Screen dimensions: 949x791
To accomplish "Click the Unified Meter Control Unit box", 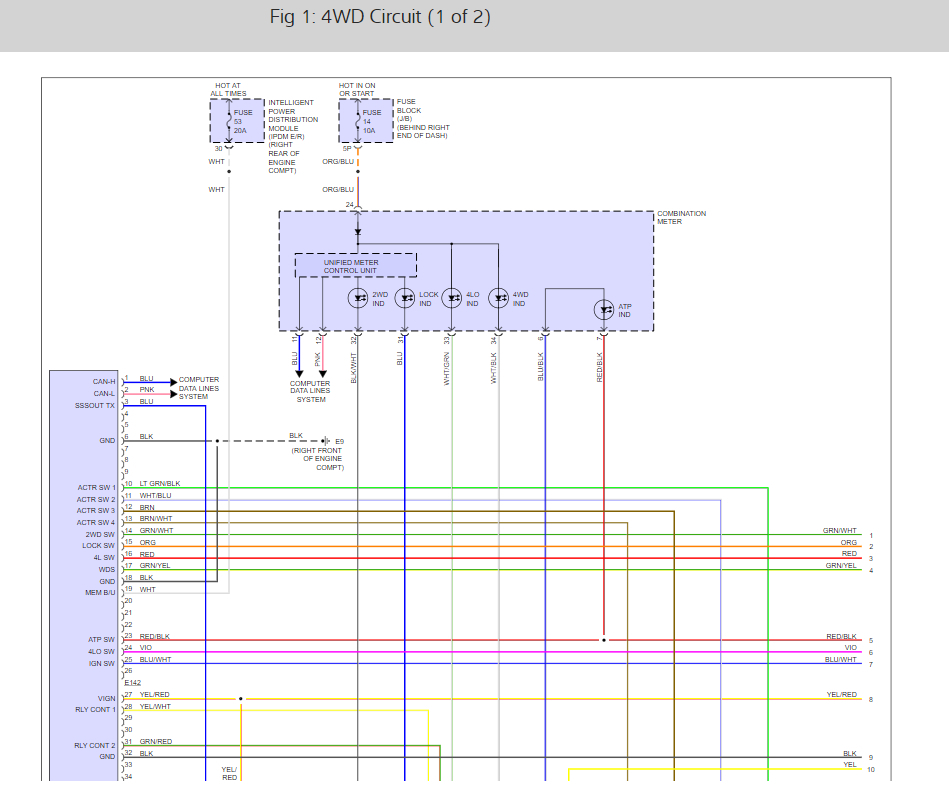I will (355, 265).
